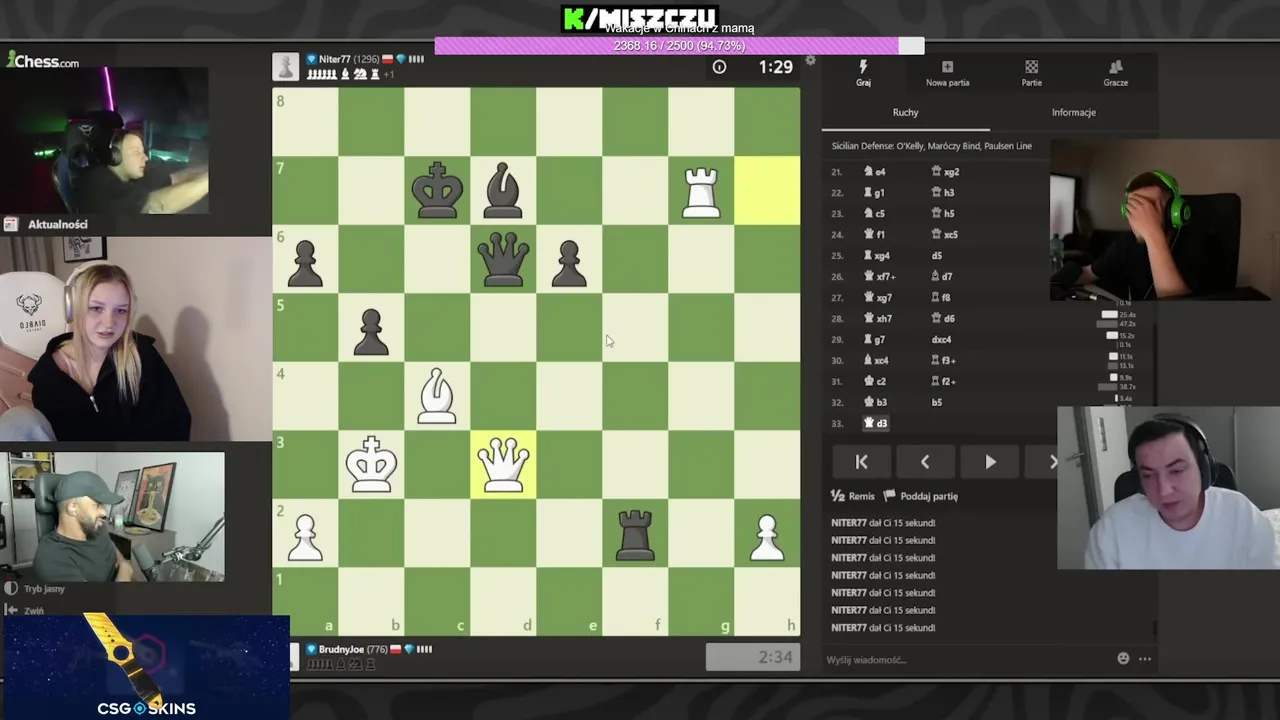Click the player clock showing 2:34

(753, 657)
